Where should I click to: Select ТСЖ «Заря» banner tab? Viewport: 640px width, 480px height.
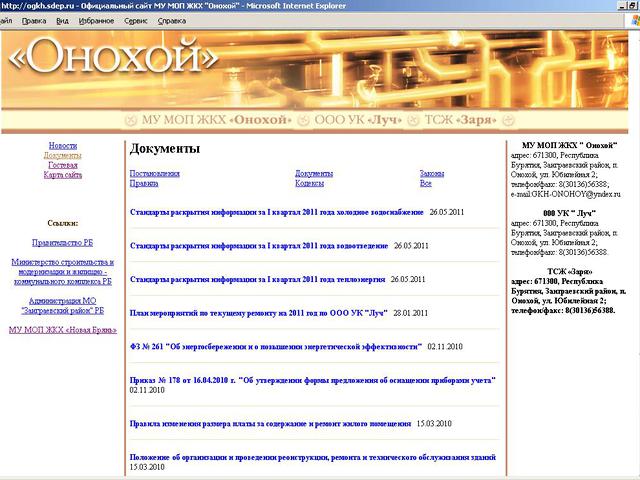point(460,120)
